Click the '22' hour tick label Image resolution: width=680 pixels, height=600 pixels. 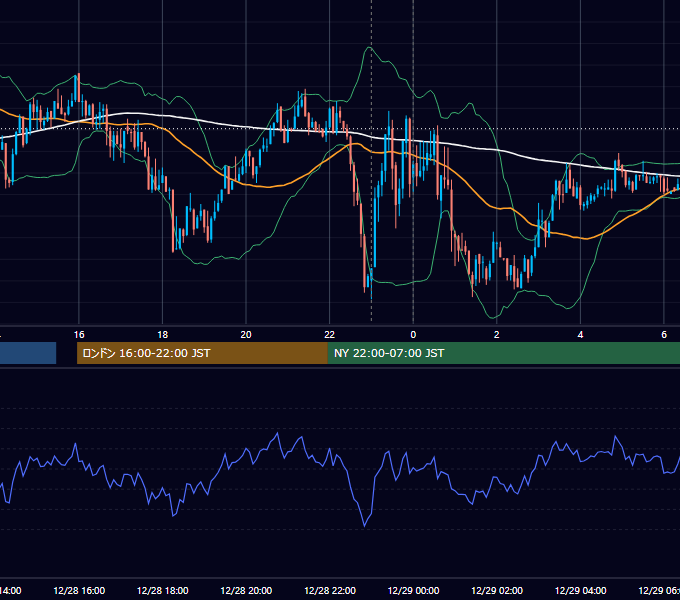coord(330,335)
